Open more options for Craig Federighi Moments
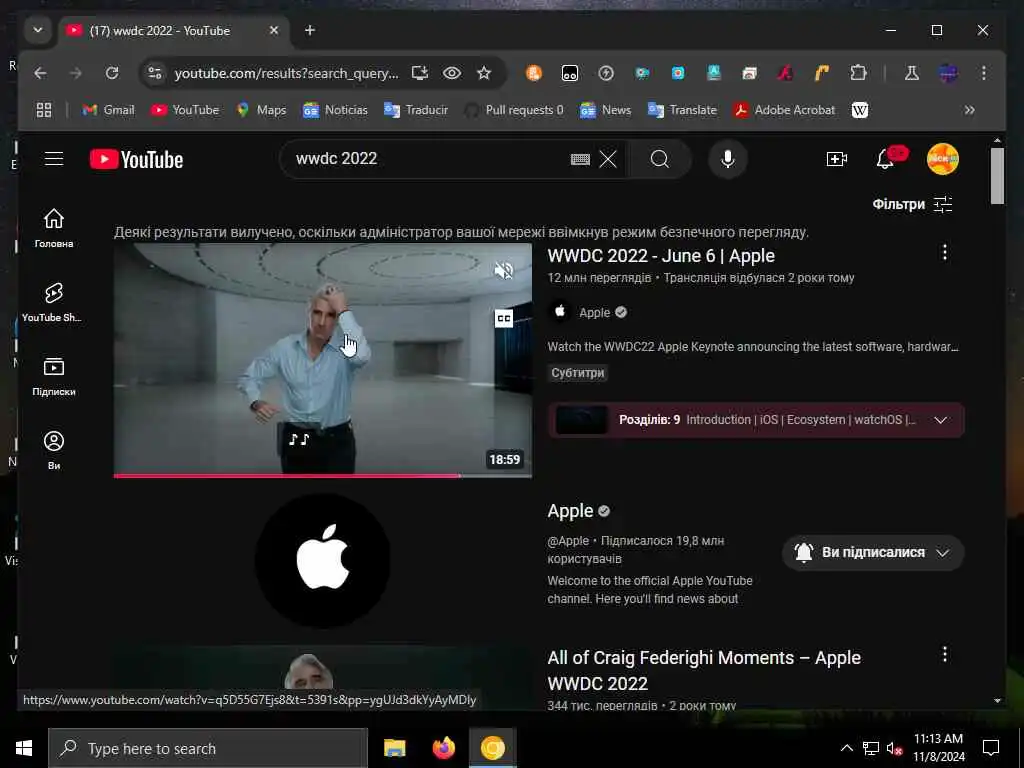The height and width of the screenshot is (768, 1024). (944, 654)
